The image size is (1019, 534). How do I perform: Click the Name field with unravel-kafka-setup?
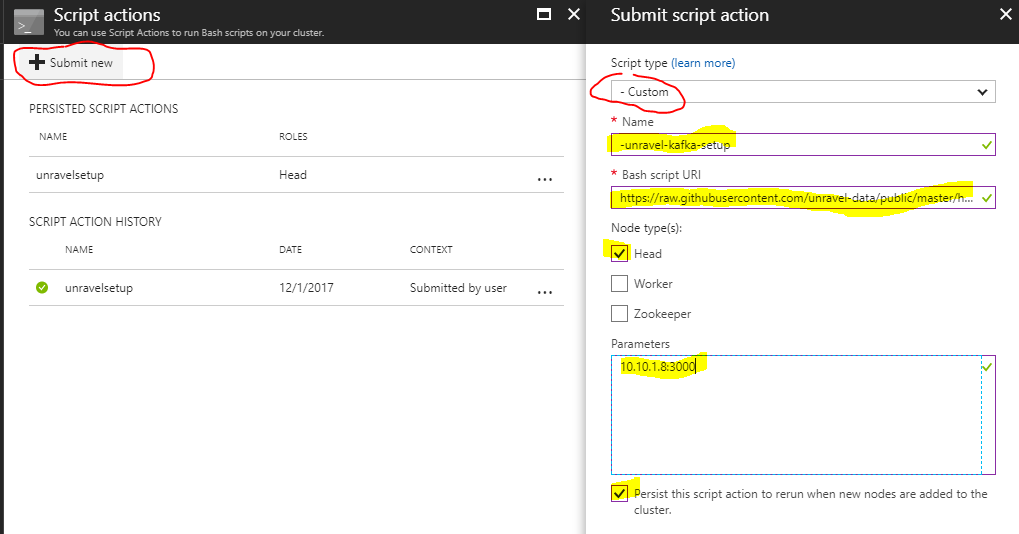click(803, 144)
